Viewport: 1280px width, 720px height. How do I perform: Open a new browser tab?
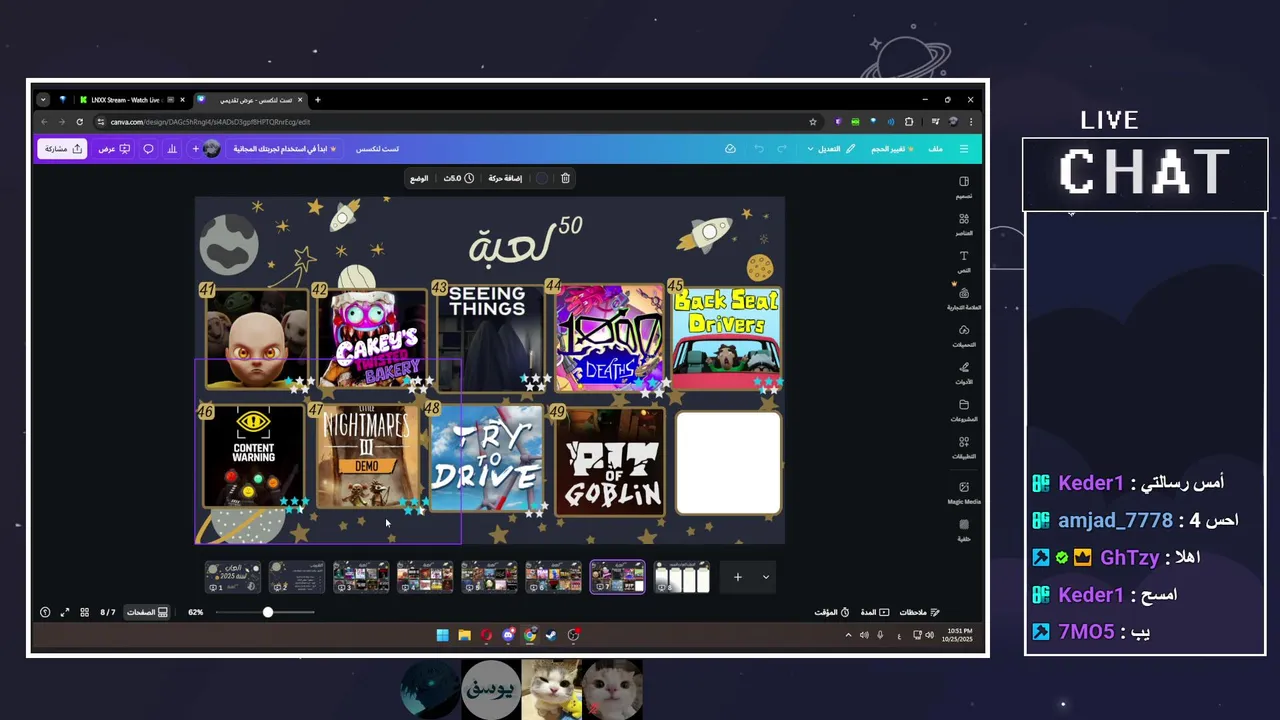coord(318,100)
